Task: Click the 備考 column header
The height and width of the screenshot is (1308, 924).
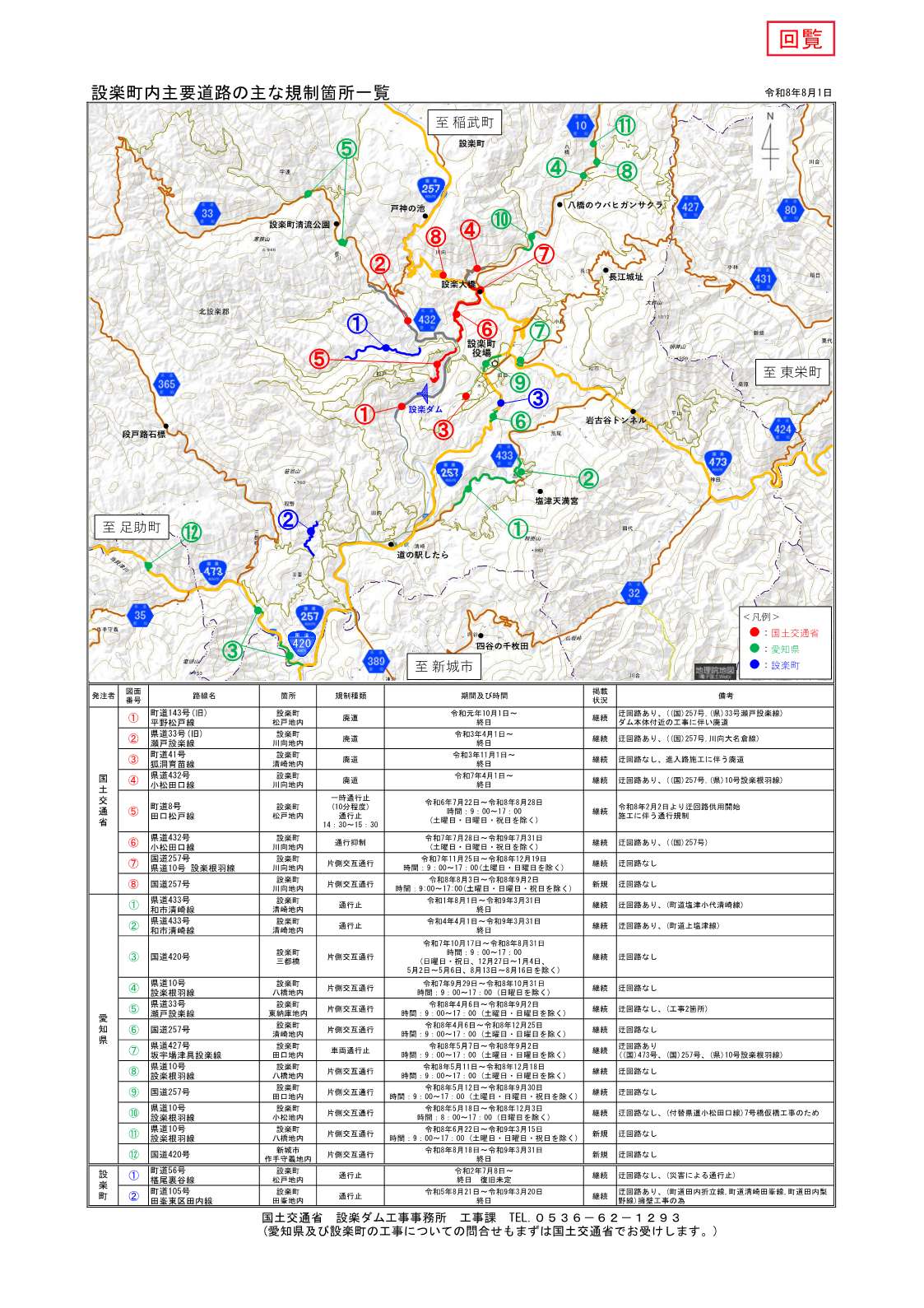Action: click(x=726, y=696)
